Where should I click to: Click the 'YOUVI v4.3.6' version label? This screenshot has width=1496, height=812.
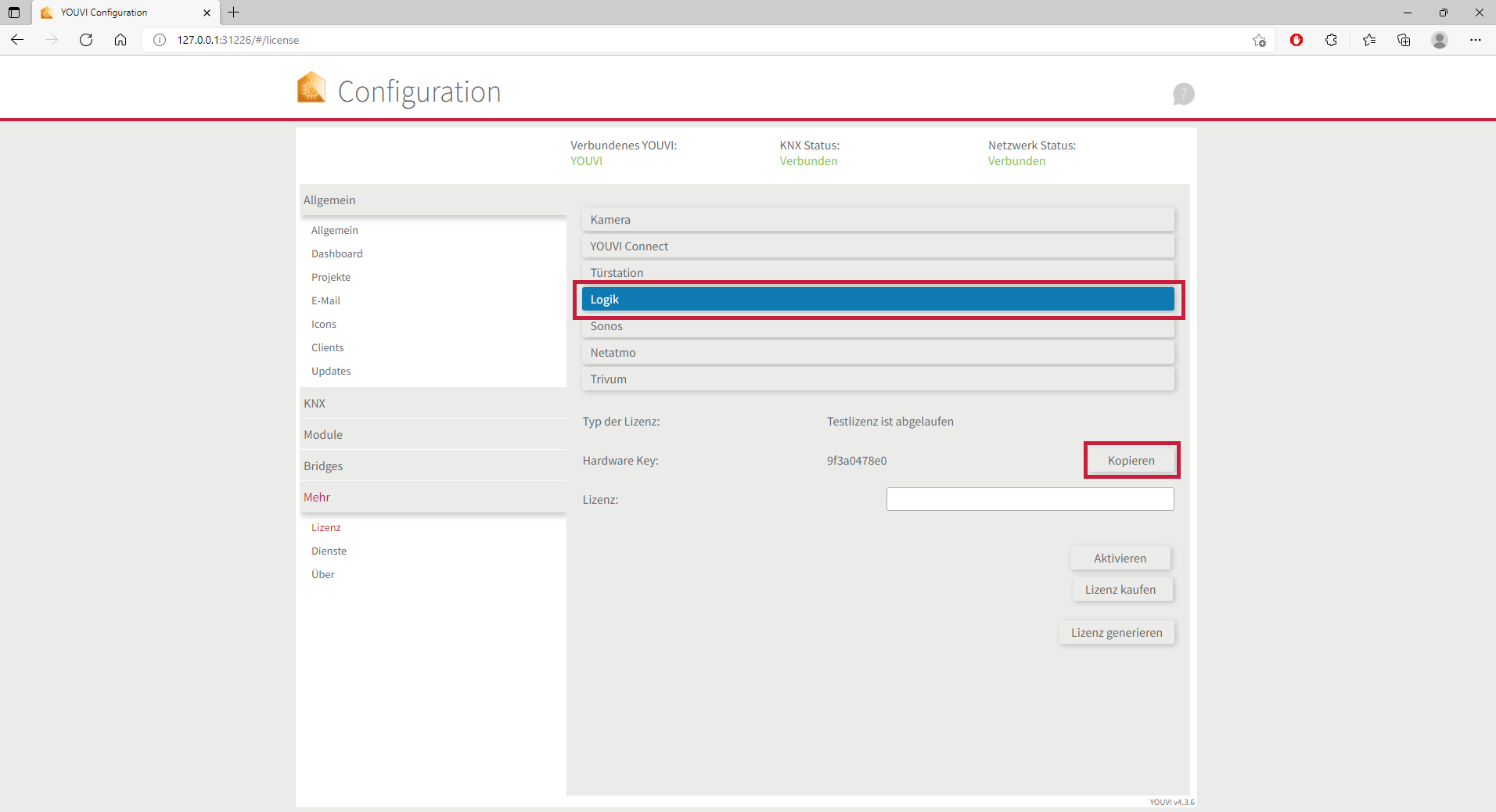pyautogui.click(x=1172, y=802)
